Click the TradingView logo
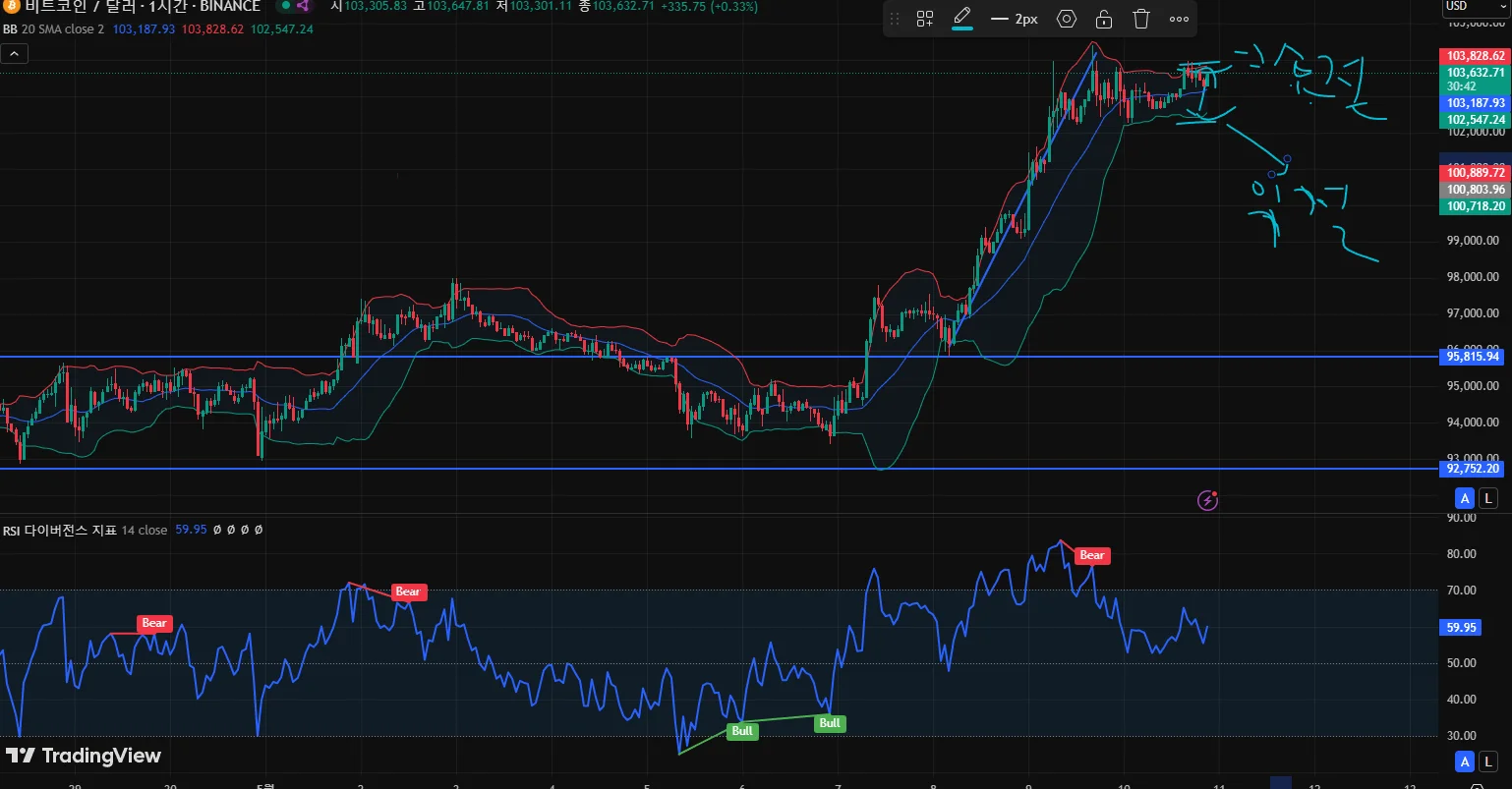 tap(84, 756)
